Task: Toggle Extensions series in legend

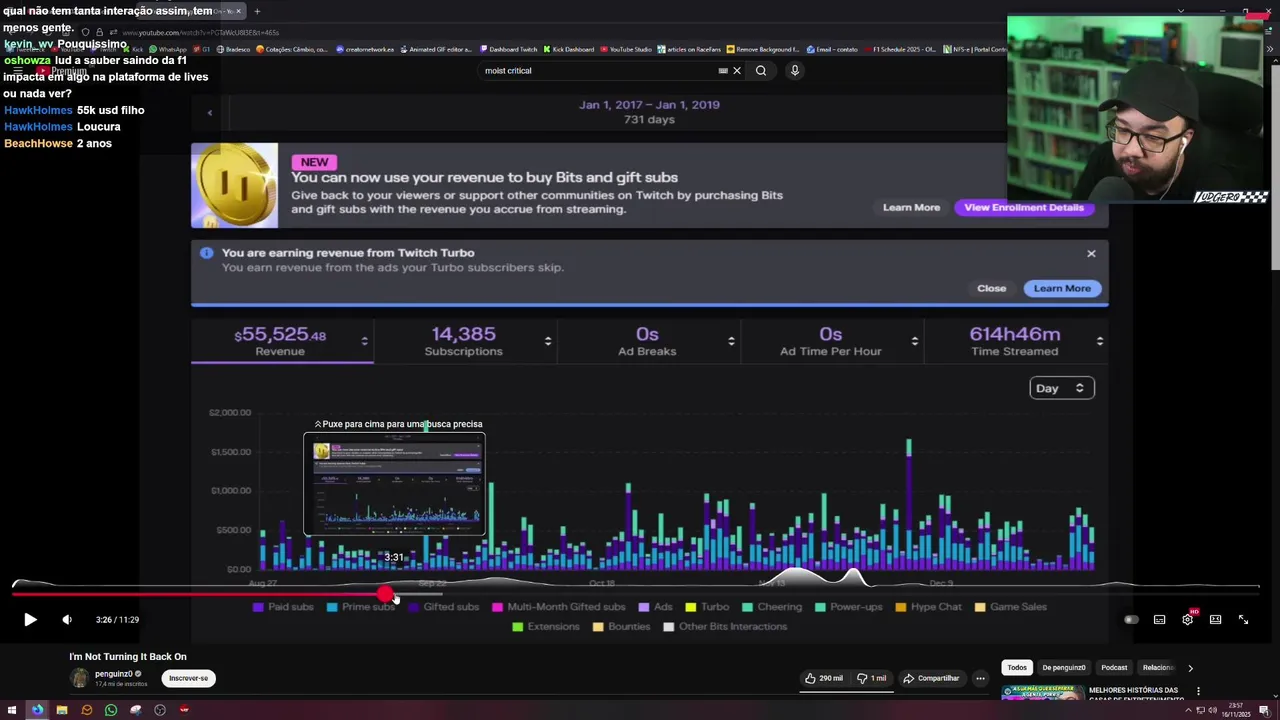Action: click(546, 627)
